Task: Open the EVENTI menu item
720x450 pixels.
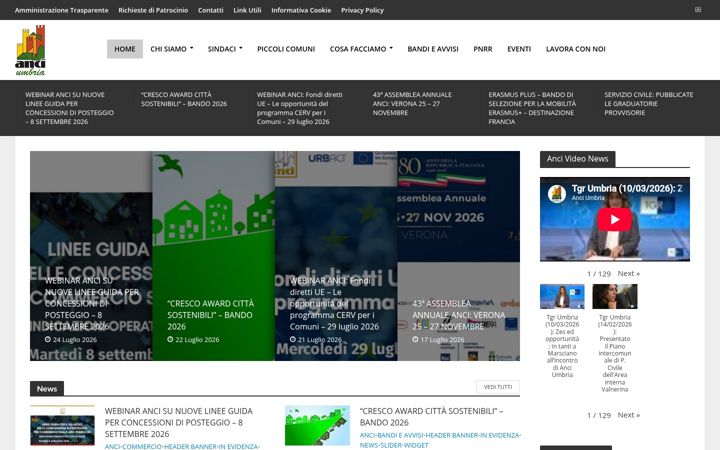Action: [519, 49]
